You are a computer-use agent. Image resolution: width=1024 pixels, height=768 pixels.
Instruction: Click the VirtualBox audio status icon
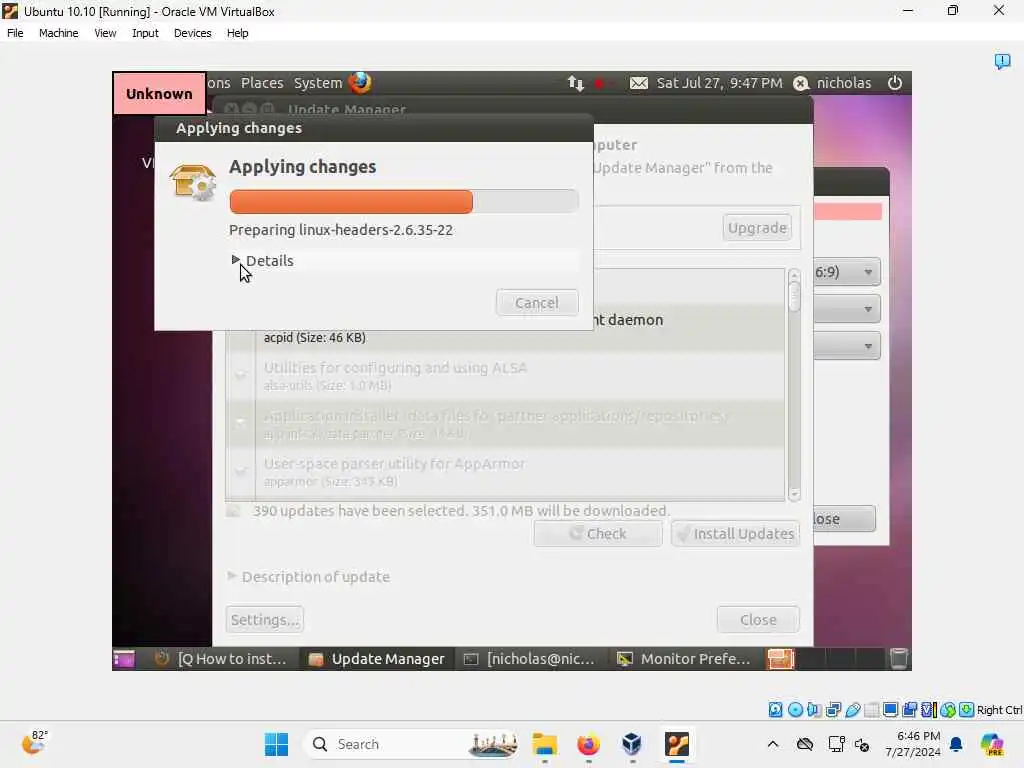tap(814, 710)
